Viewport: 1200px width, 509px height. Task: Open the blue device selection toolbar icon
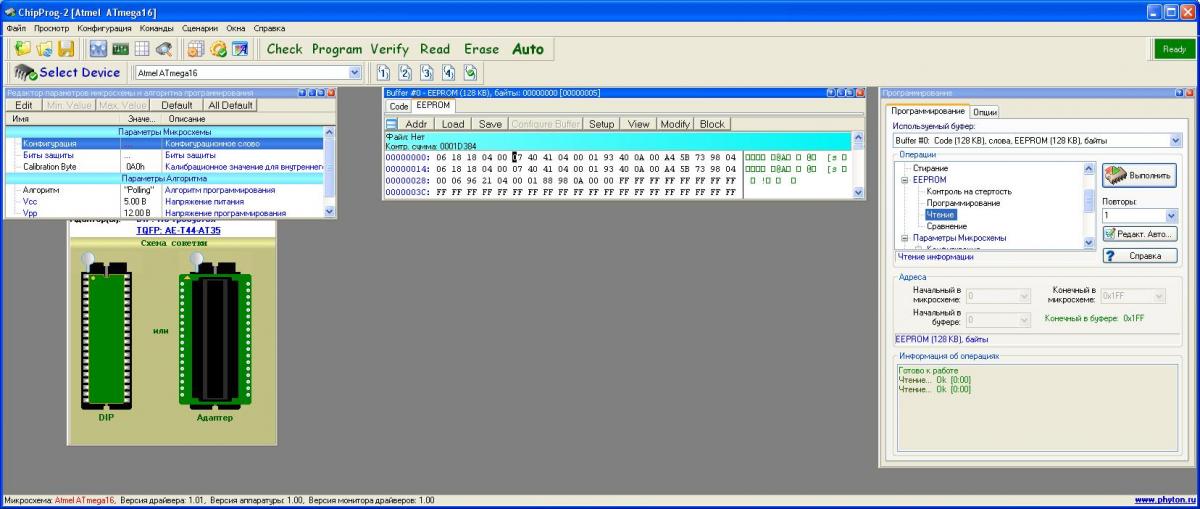(x=98, y=48)
